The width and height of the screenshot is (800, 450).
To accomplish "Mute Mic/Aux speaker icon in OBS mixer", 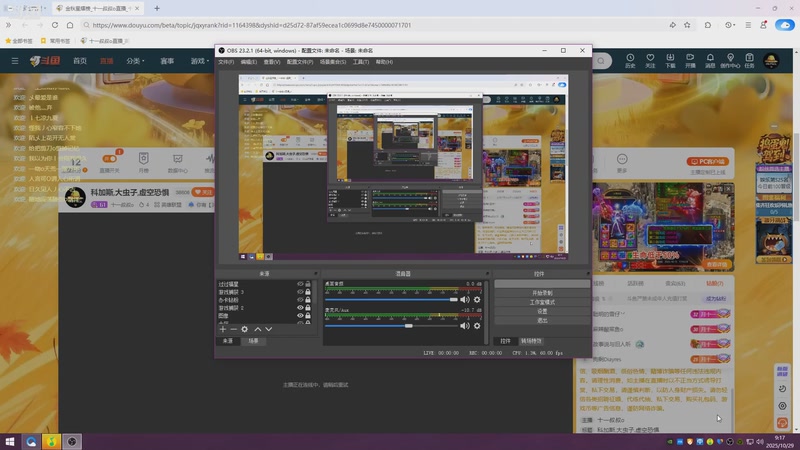I will tap(464, 326).
